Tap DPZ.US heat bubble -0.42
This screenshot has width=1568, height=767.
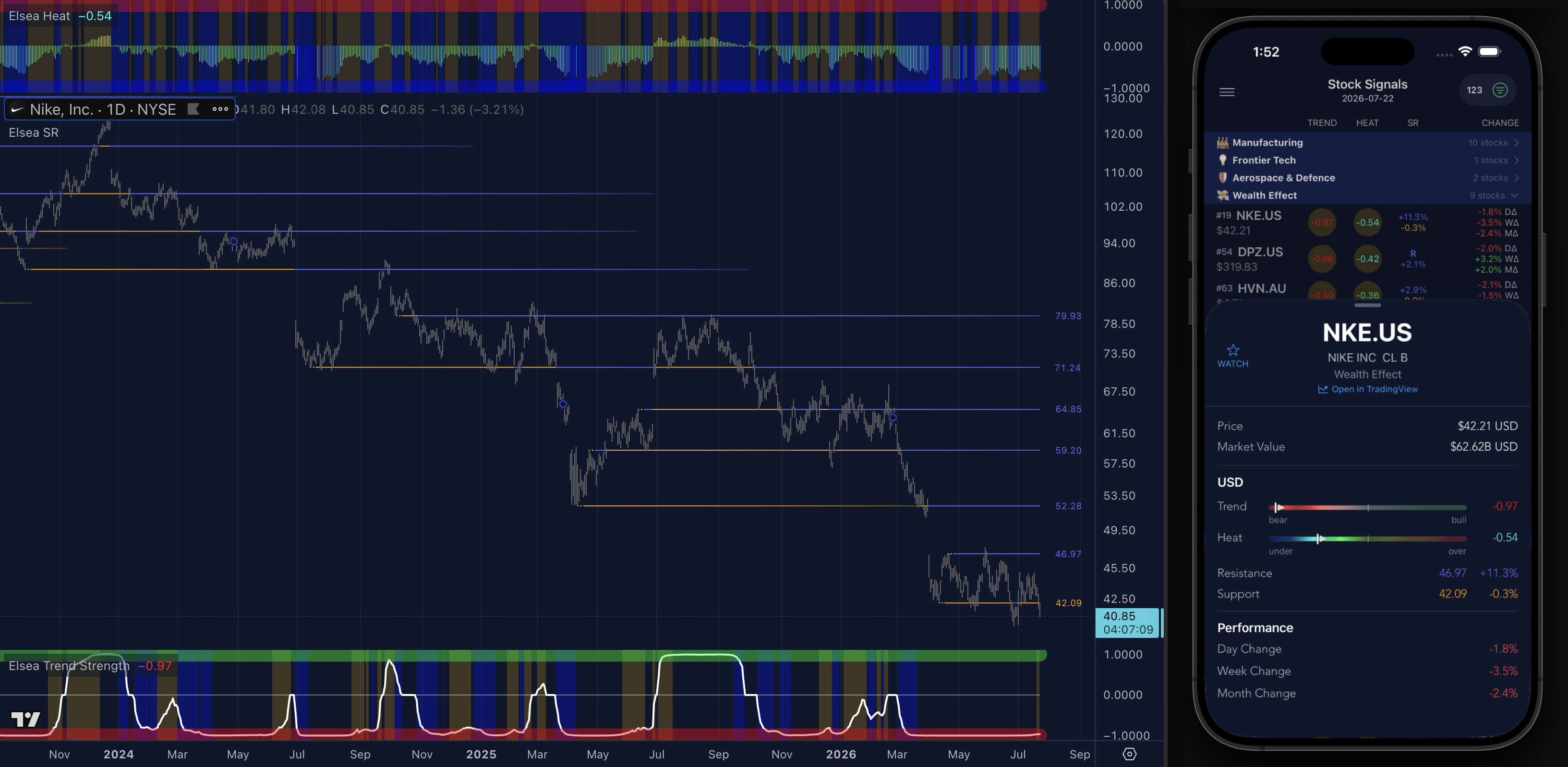tap(1367, 259)
